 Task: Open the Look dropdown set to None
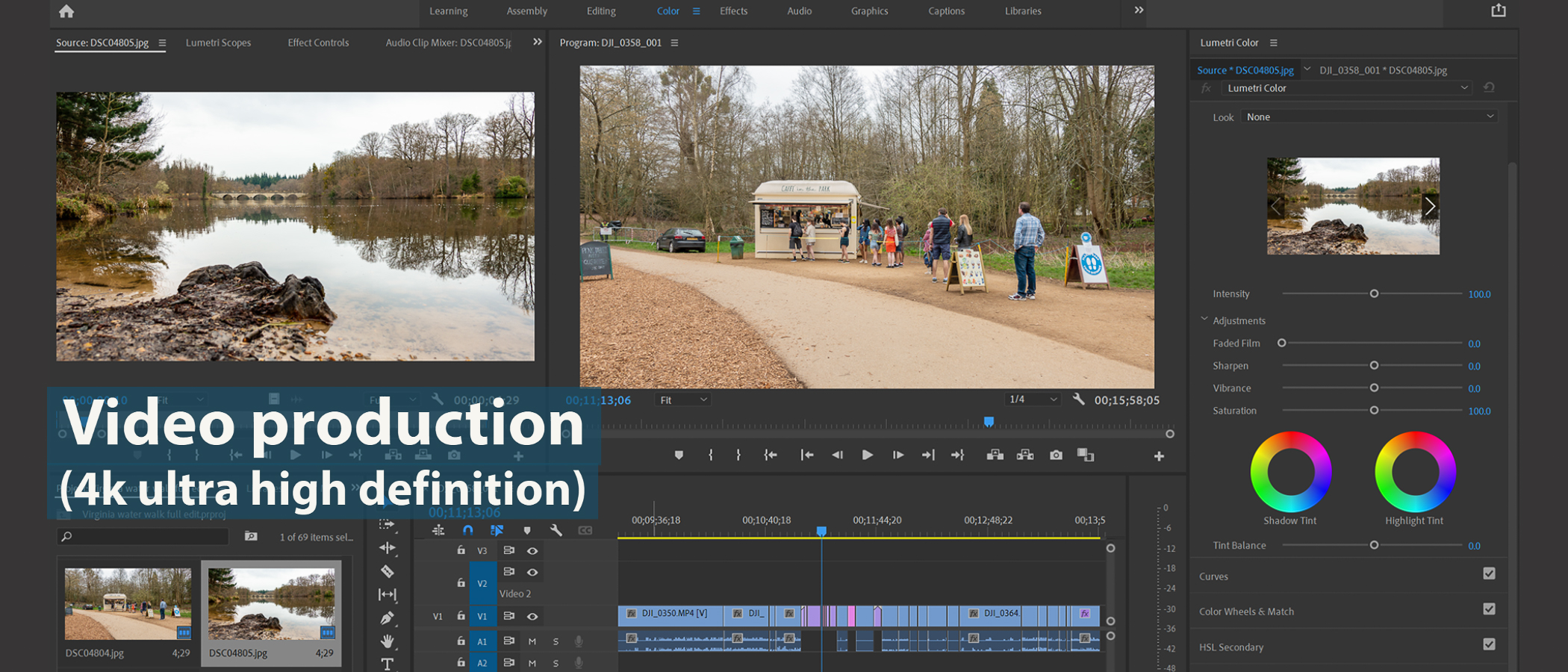pos(1370,116)
